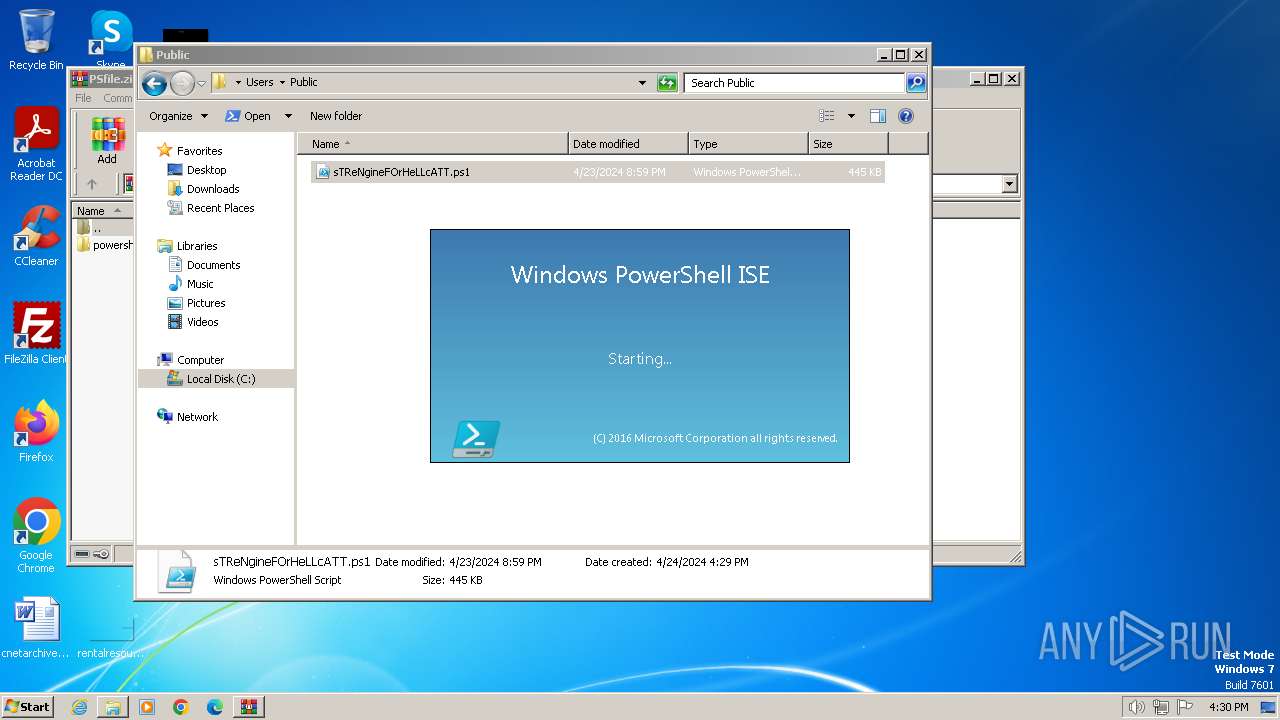1280x720 pixels.
Task: Select Libraries in navigation pane
Action: (197, 246)
